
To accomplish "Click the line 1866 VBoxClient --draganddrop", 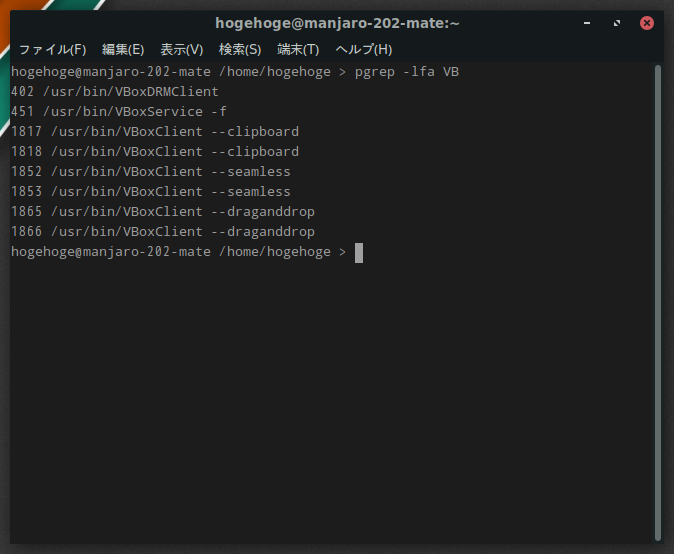I will coord(163,232).
